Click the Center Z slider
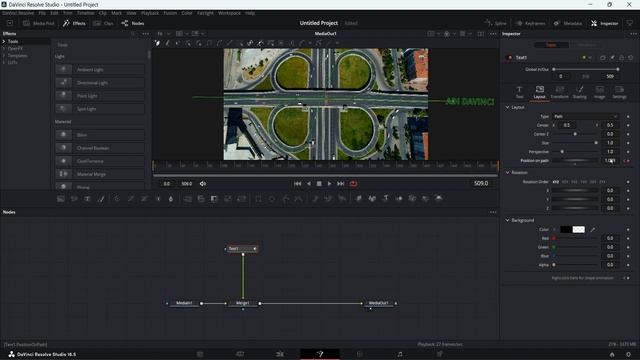Viewport: 640px width, 360px height. pos(575,134)
